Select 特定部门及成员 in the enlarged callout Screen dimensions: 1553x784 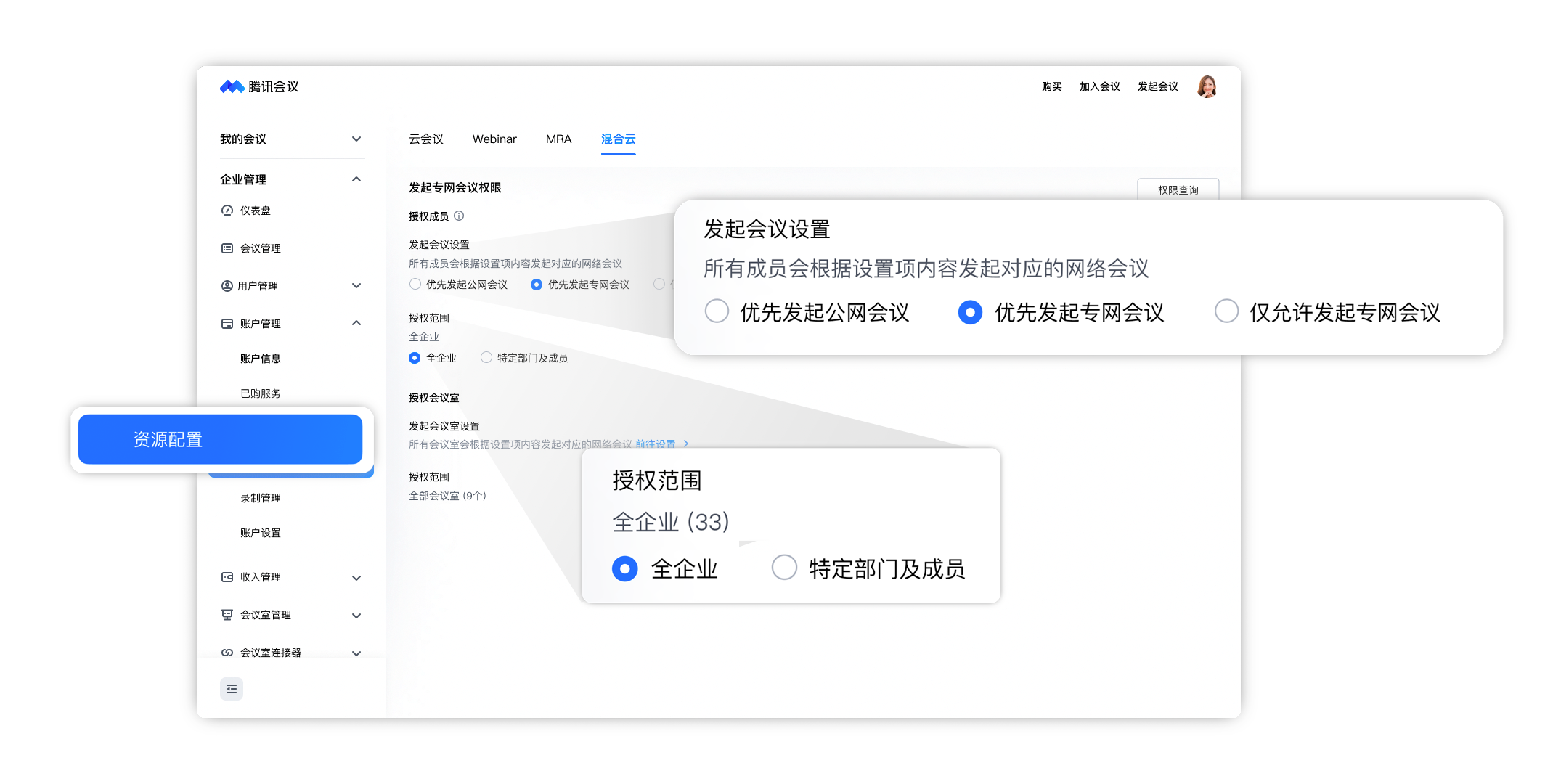click(784, 567)
